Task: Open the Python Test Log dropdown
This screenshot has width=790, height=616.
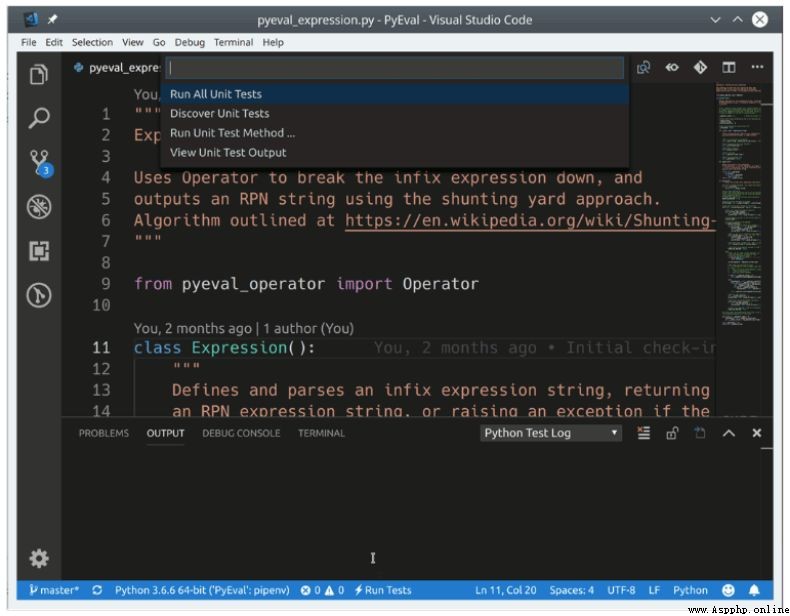Action: coord(551,433)
